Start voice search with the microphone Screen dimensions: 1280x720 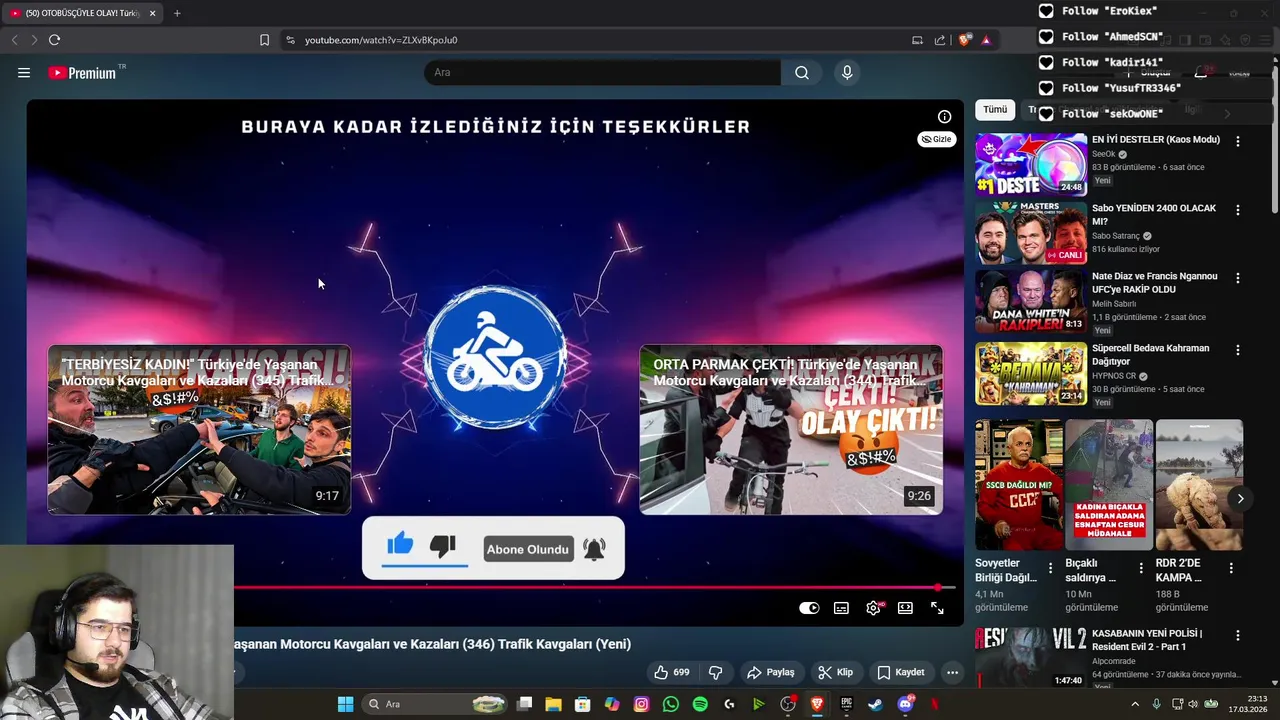tap(847, 73)
